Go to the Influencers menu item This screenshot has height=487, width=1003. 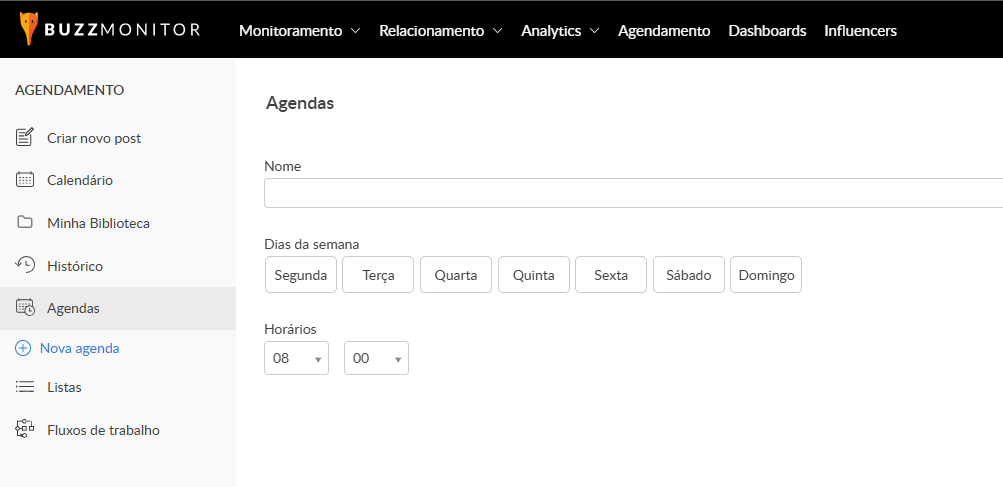point(860,31)
